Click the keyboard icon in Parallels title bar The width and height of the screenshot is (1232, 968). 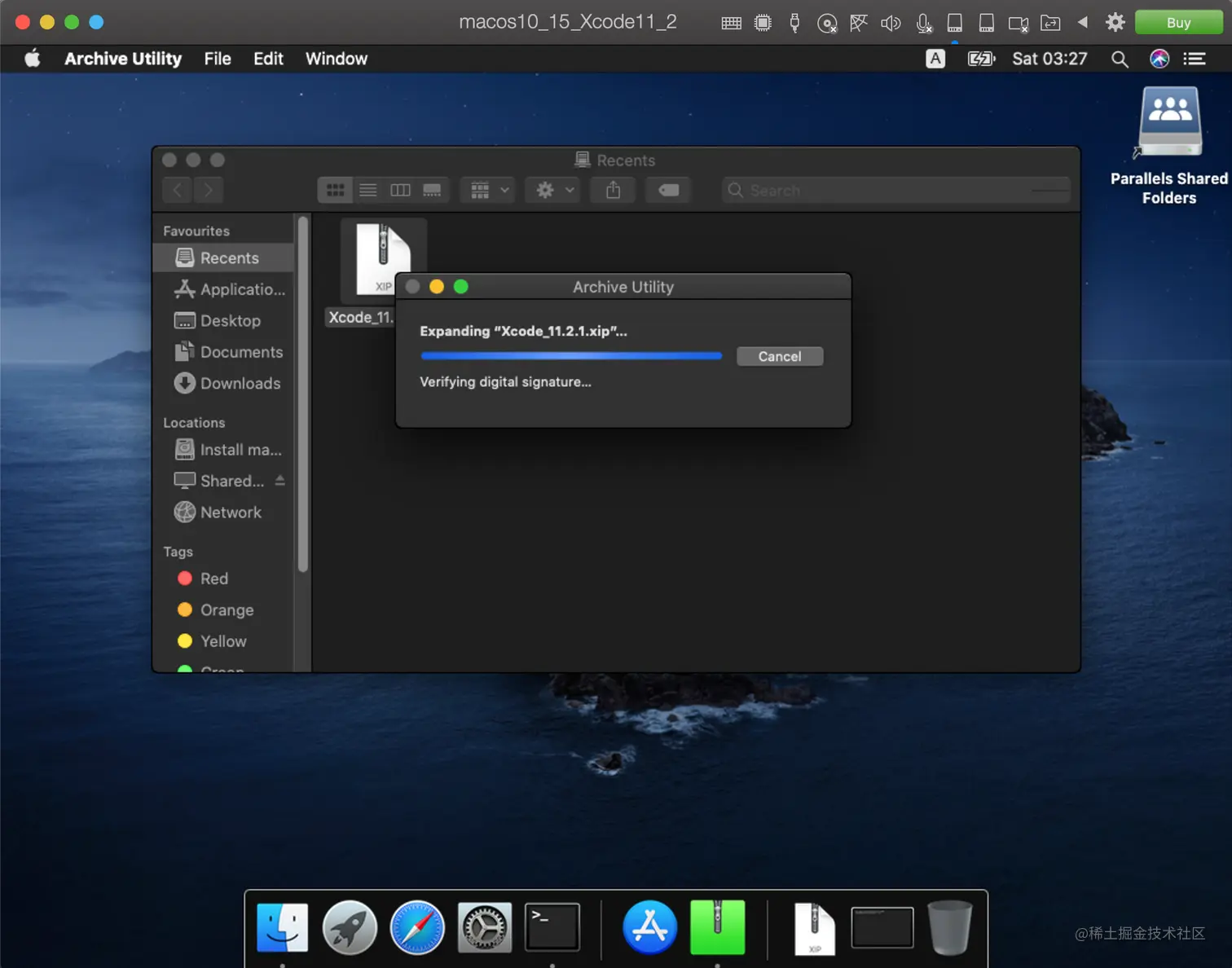point(731,23)
